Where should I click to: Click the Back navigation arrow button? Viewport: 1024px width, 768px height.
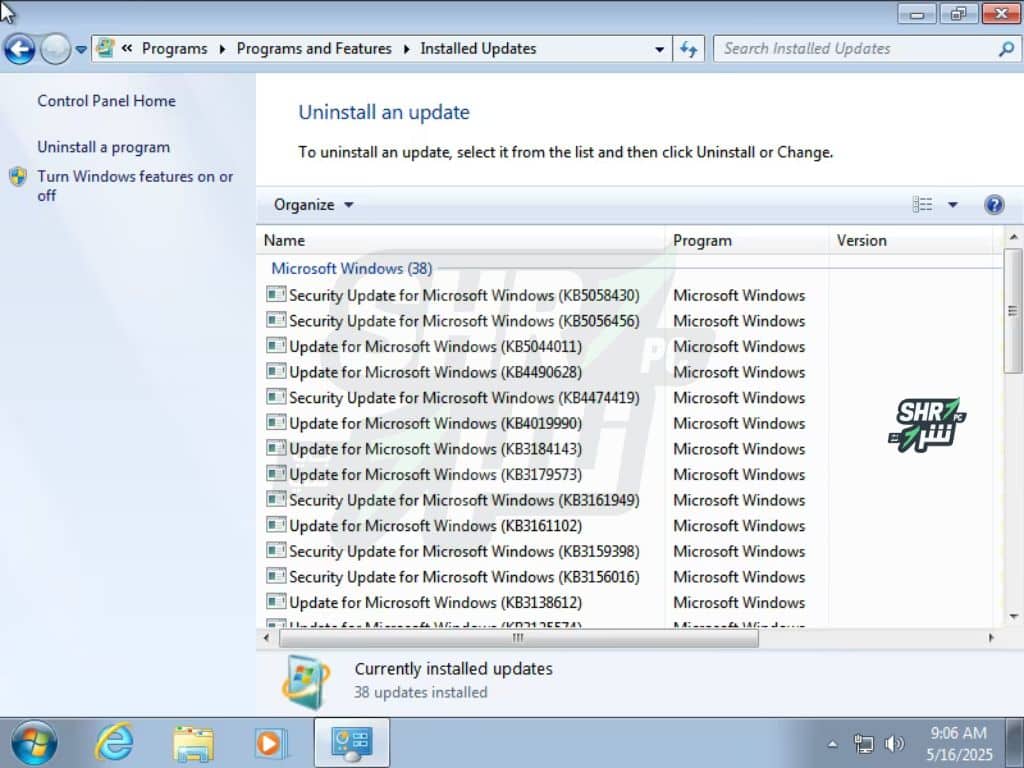pos(20,49)
